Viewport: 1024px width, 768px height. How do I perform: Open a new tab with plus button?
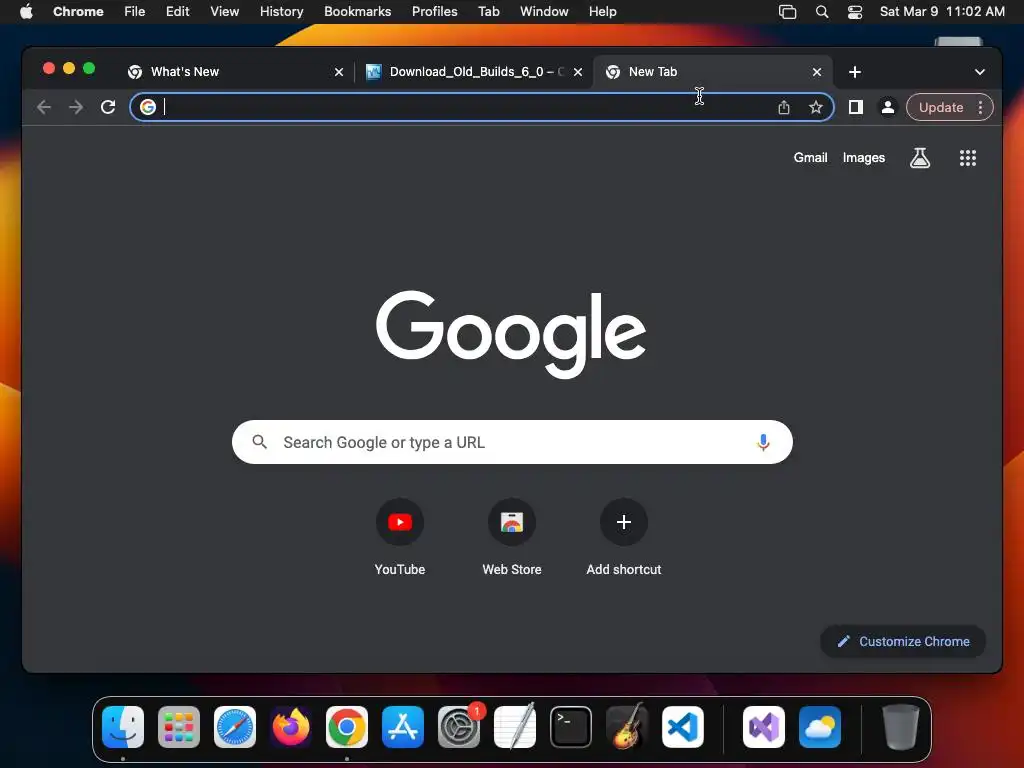[855, 72]
